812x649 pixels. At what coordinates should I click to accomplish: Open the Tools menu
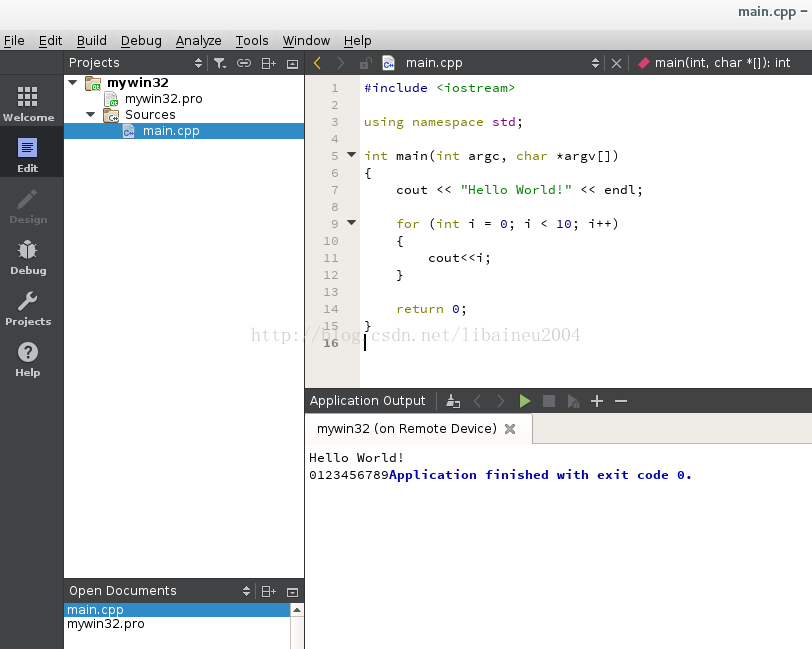[252, 40]
